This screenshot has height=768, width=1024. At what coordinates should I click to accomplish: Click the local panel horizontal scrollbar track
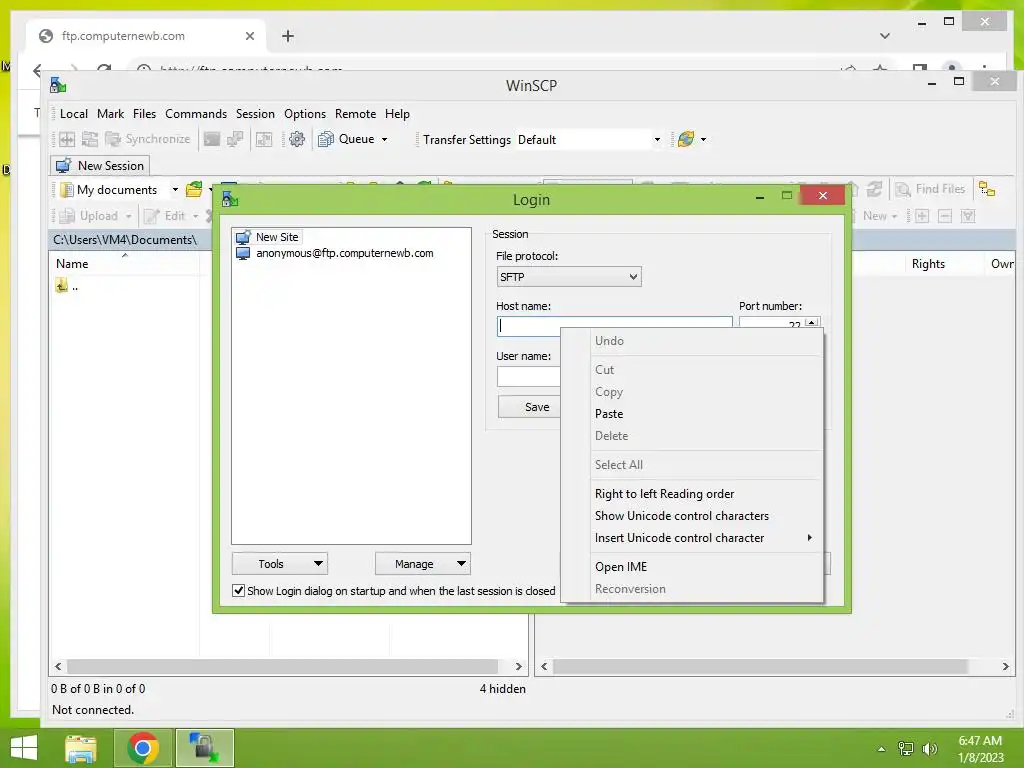click(282, 667)
